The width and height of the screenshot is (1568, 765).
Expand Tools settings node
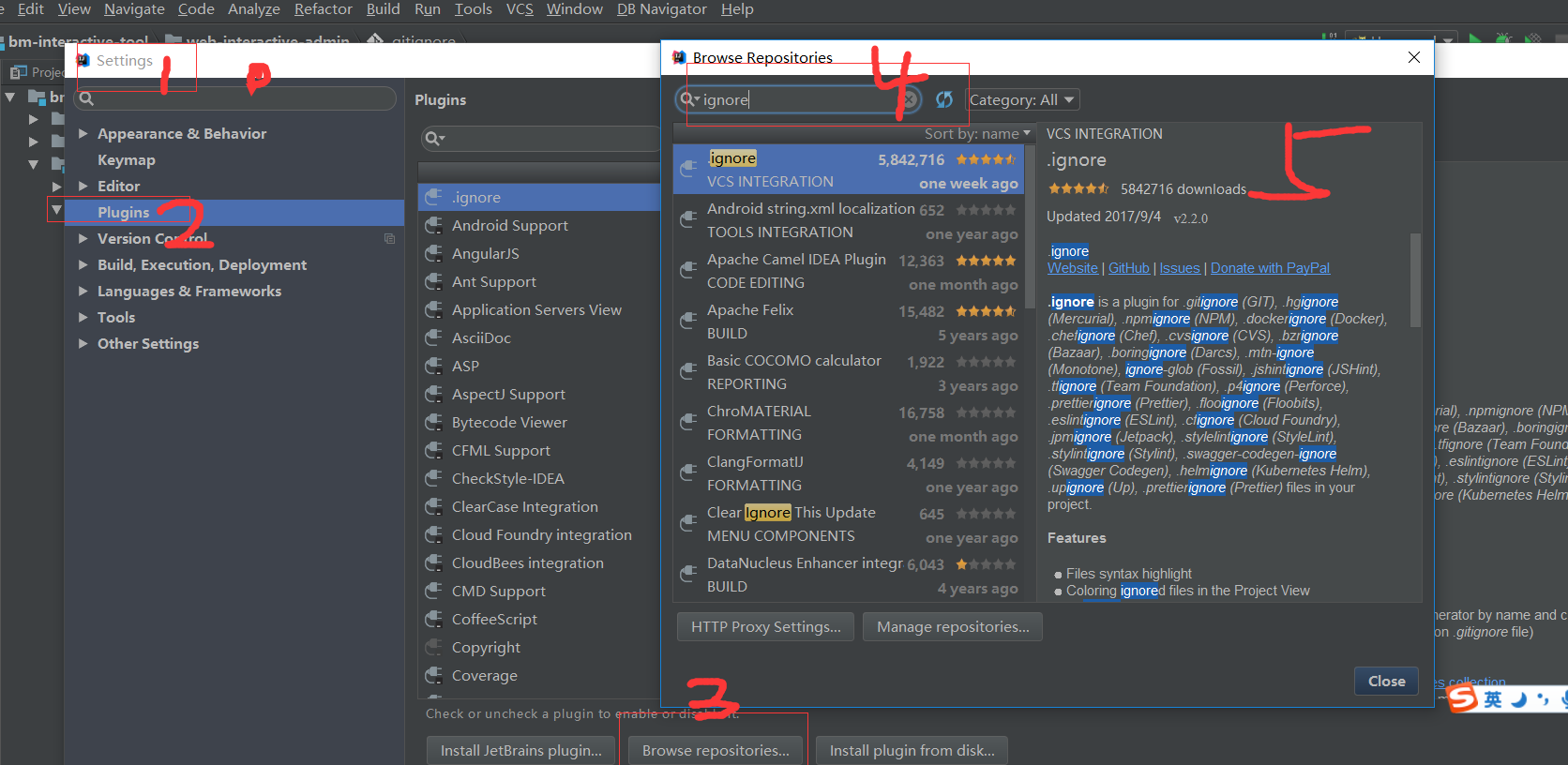tap(83, 317)
